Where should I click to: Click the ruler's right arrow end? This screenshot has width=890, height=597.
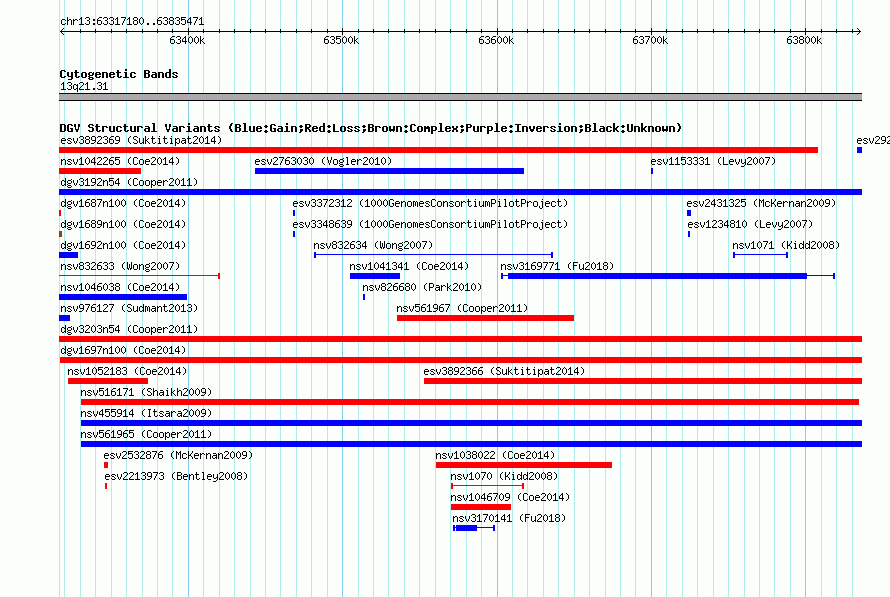[x=859, y=31]
